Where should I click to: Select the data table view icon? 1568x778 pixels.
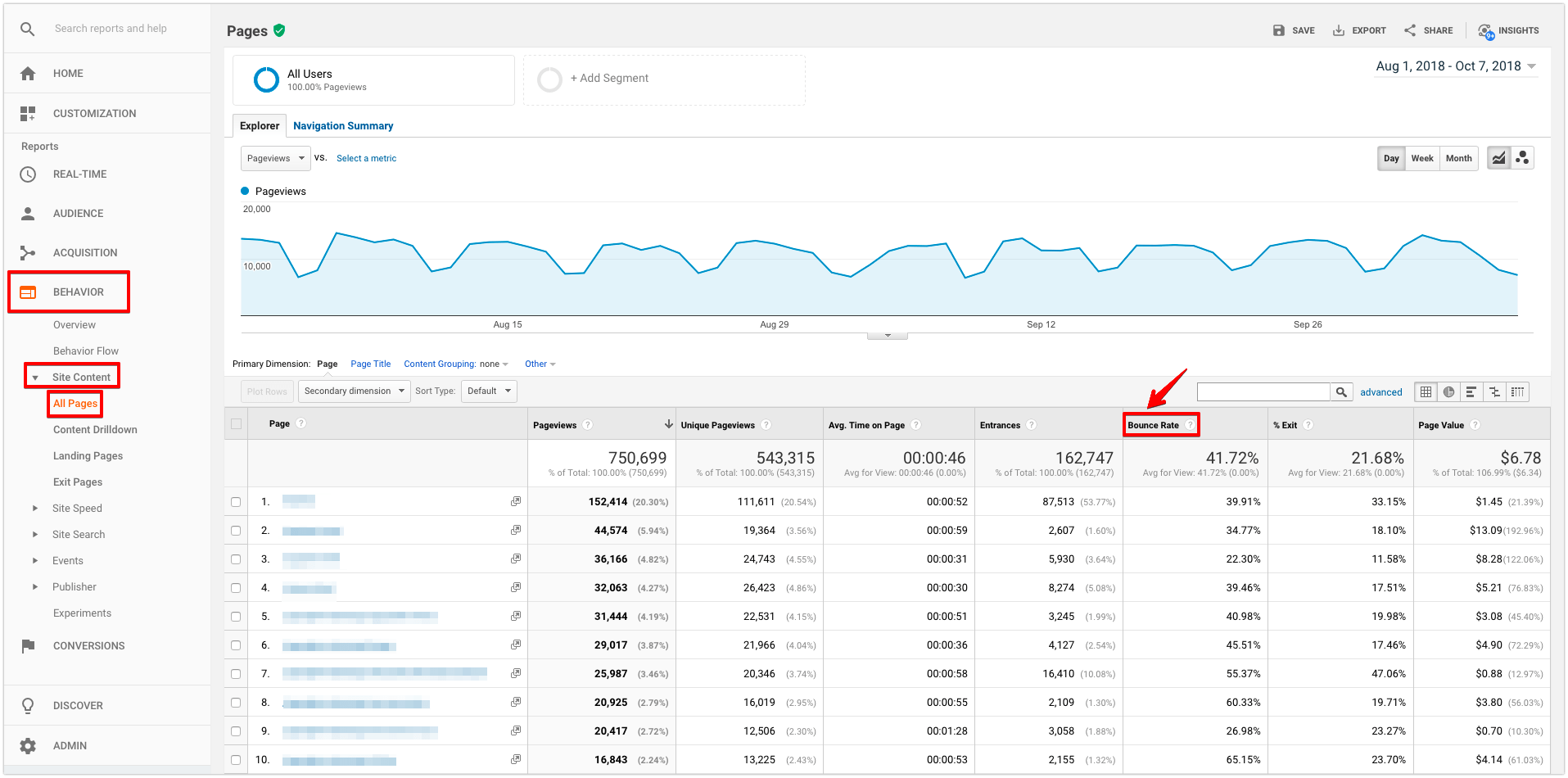pos(1426,392)
